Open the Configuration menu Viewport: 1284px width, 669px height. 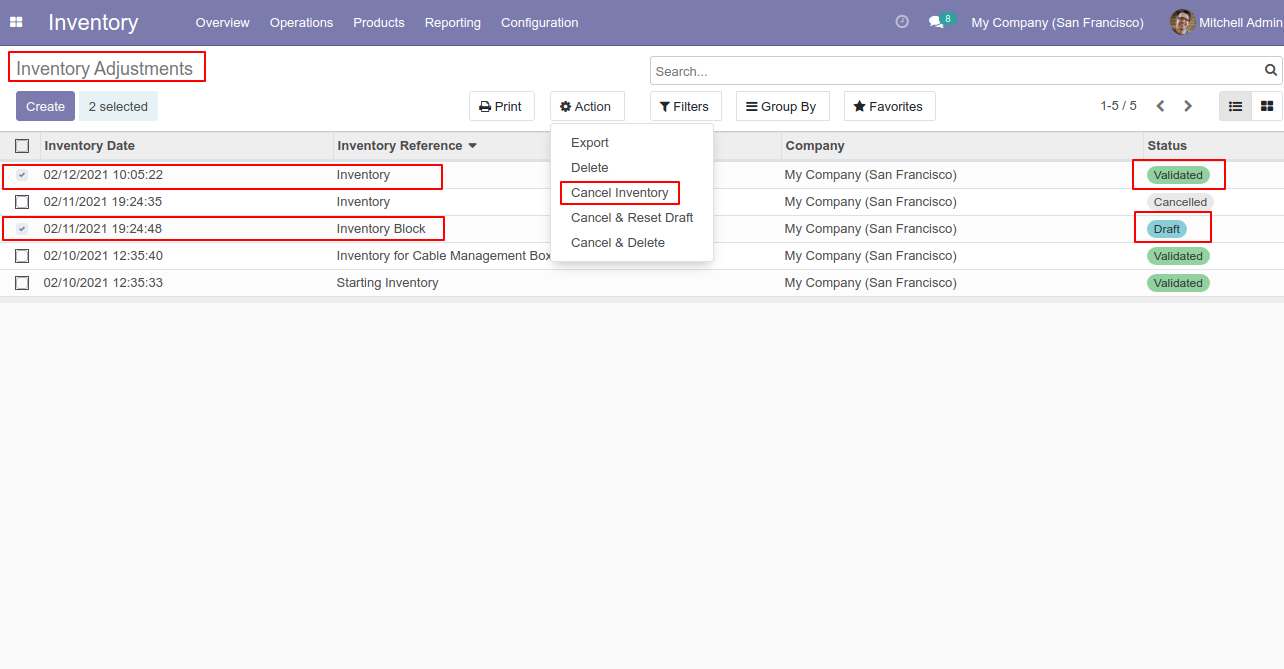(x=539, y=22)
